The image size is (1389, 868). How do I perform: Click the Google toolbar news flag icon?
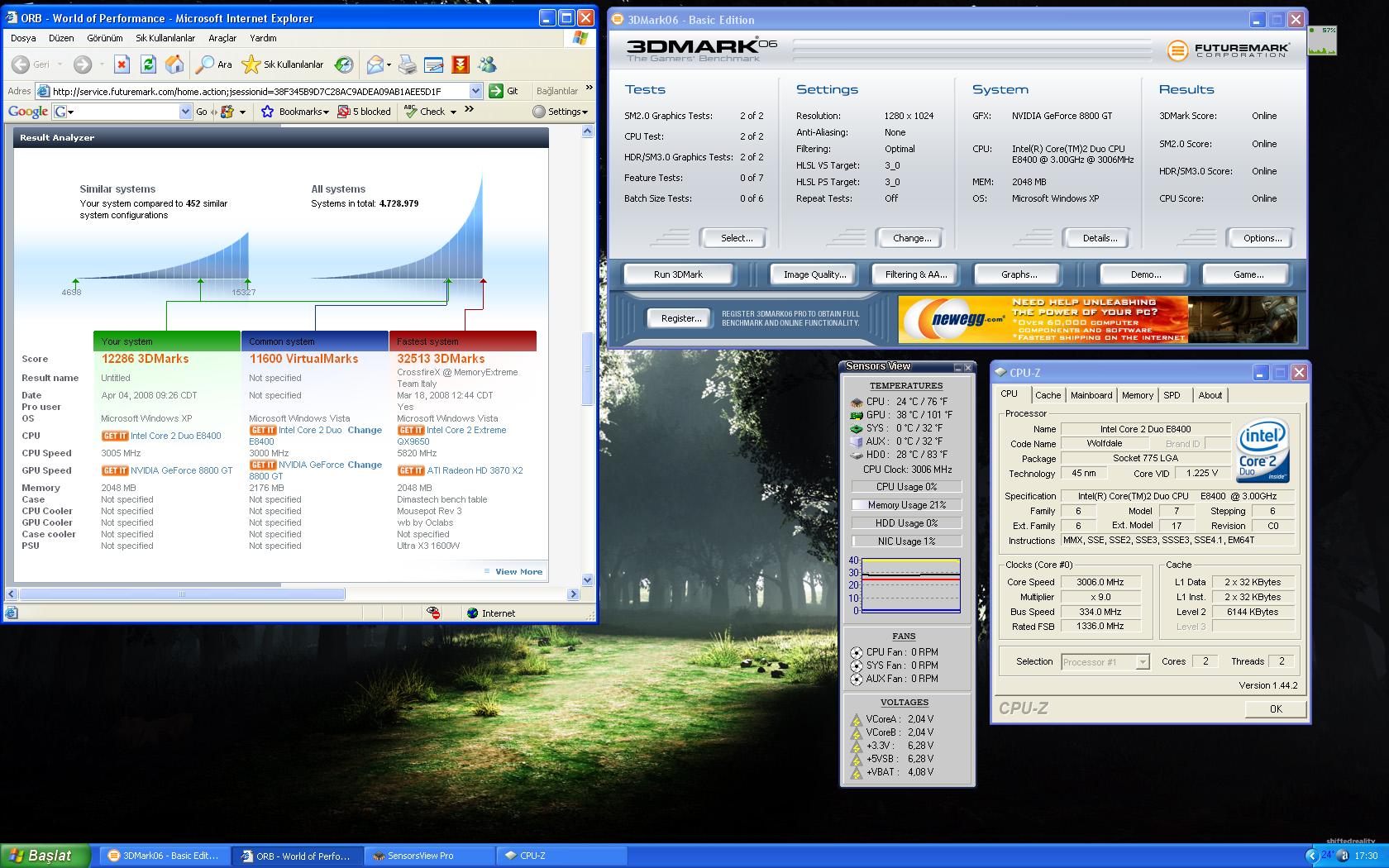(x=227, y=112)
